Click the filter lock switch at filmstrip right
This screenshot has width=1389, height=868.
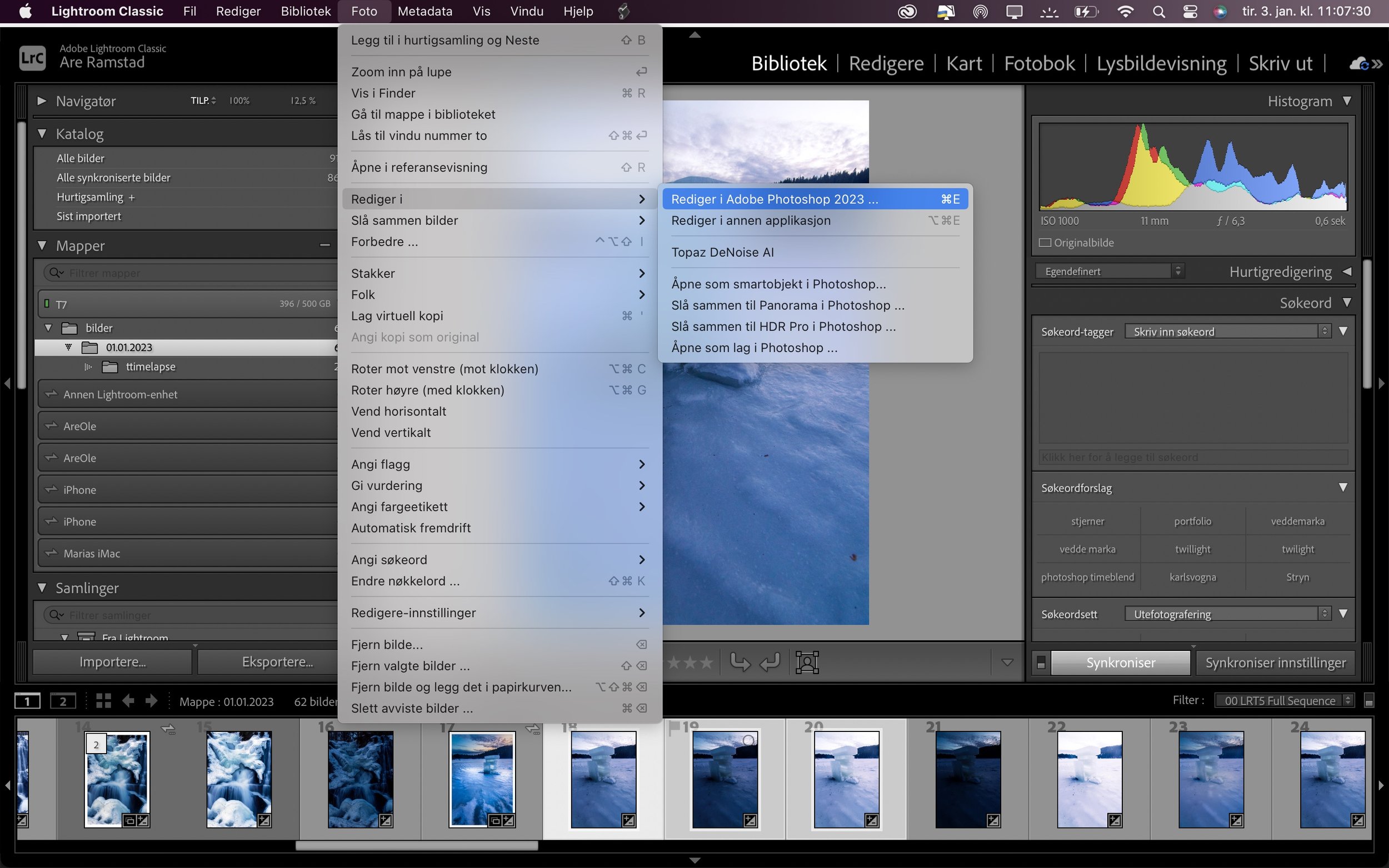1369,700
